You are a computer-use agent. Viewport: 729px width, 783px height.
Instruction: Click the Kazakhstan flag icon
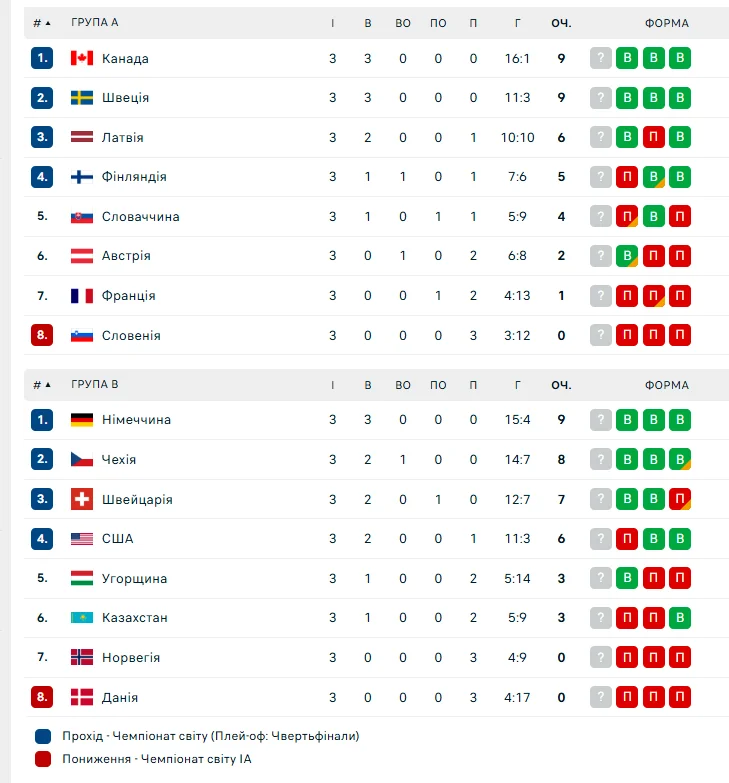point(82,618)
